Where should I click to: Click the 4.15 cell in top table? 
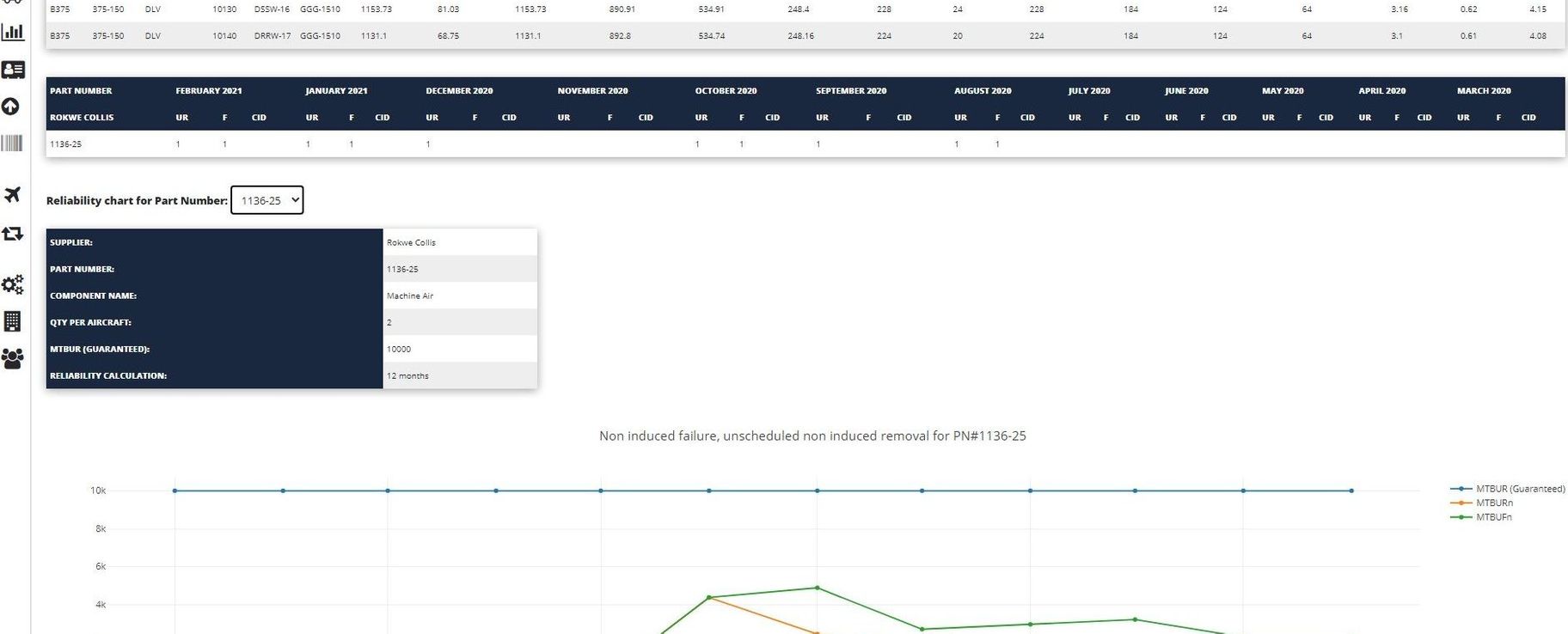point(1538,9)
